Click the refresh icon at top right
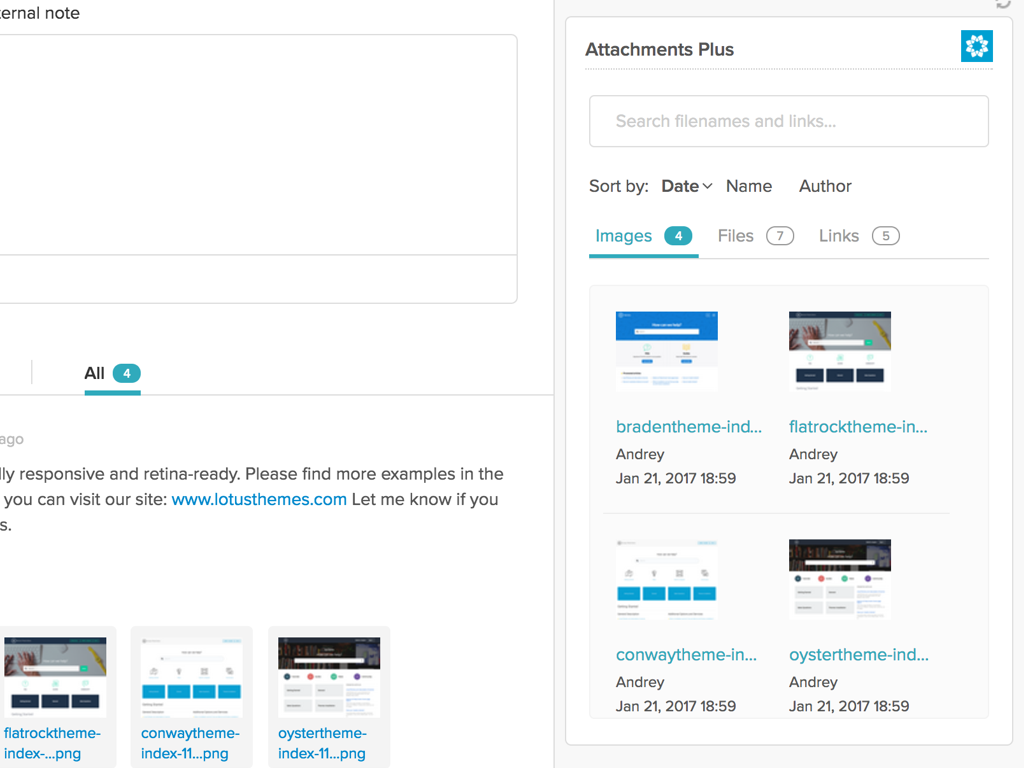This screenshot has width=1024, height=768. [1001, 5]
